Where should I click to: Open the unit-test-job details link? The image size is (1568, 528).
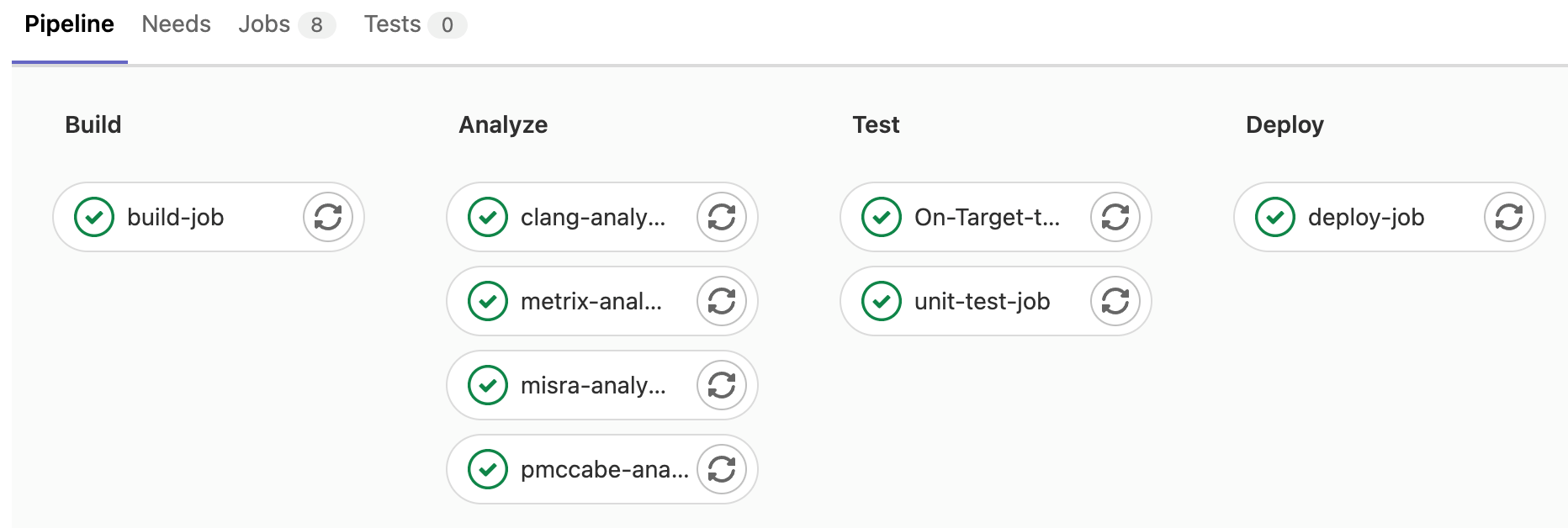(982, 301)
